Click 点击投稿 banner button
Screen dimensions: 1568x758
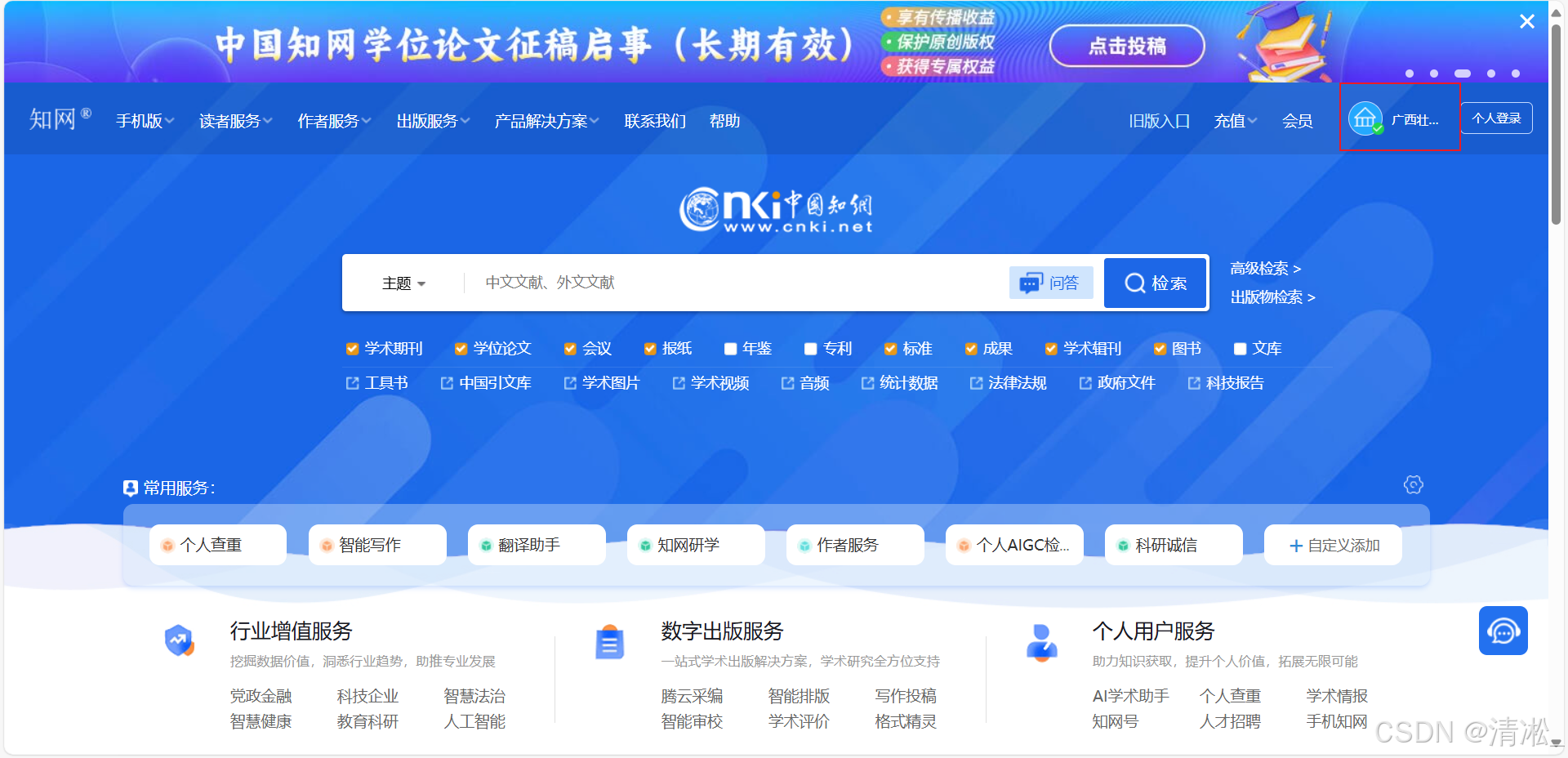(x=1127, y=46)
